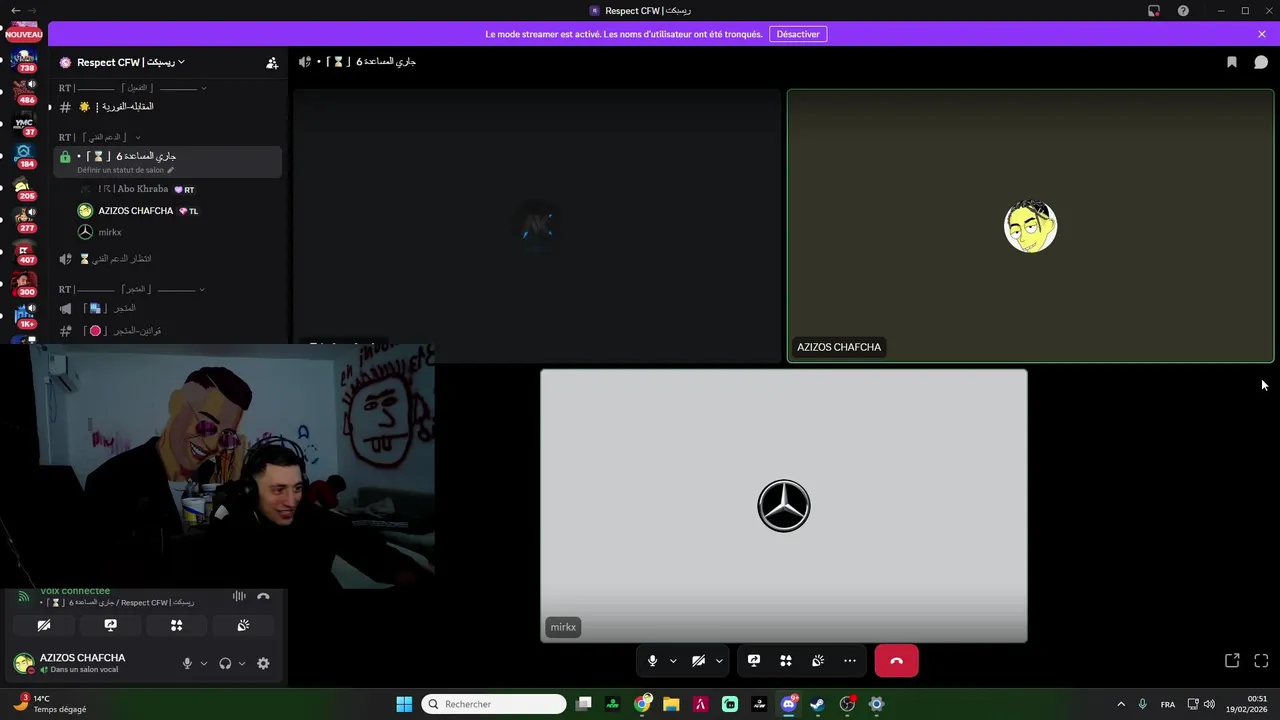Open the server with 407 badge
Screen dimensions: 1280x720
point(24,251)
